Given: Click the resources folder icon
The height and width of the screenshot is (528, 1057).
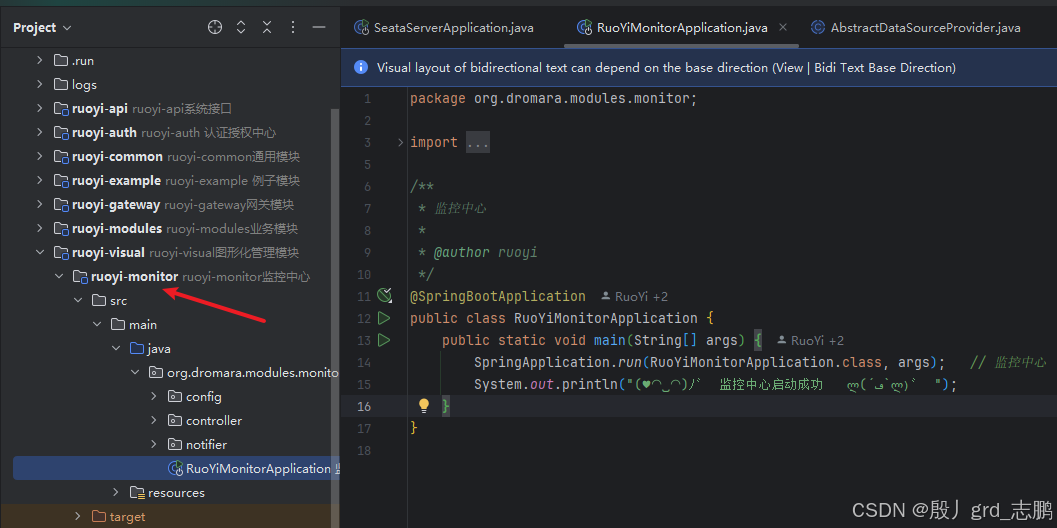Looking at the screenshot, I should coord(137,493).
